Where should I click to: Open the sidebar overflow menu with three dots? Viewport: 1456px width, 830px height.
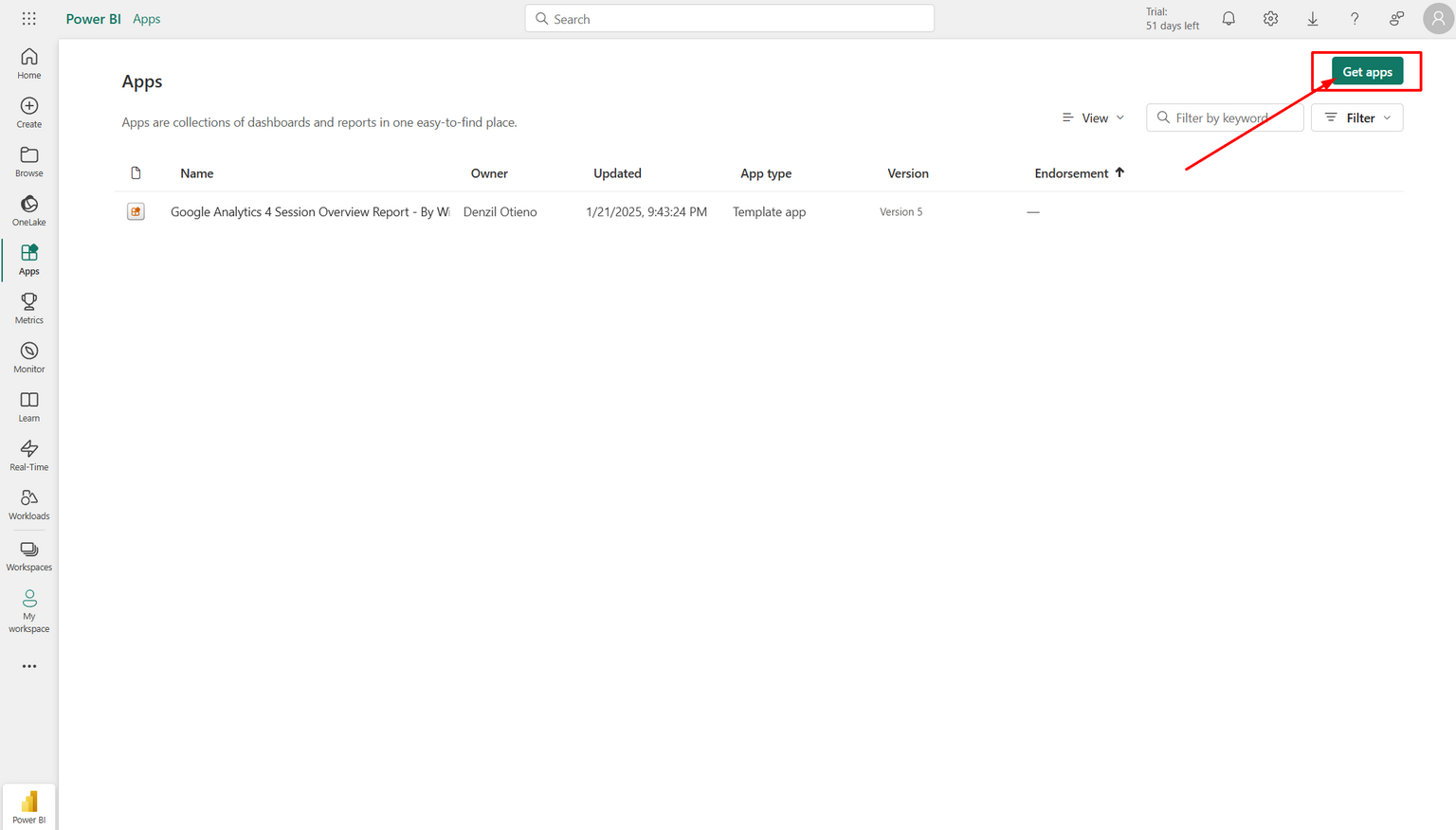(28, 666)
